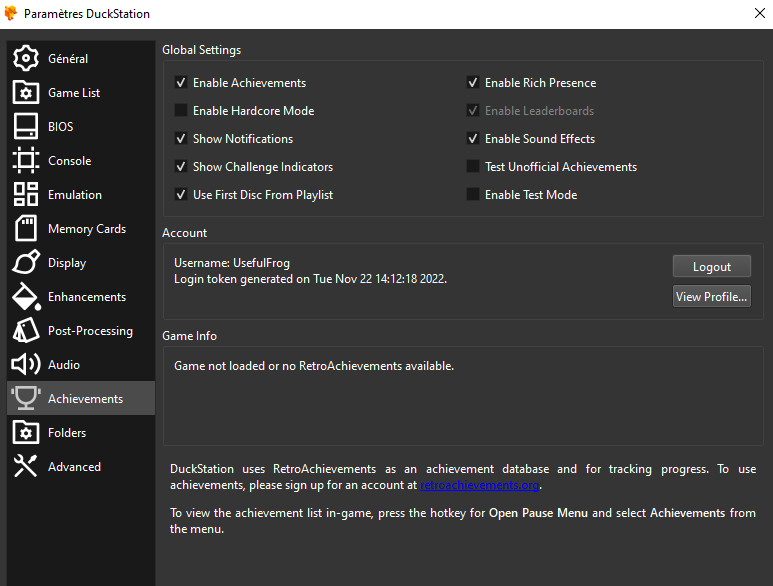This screenshot has width=773, height=586.
Task: Click the Folders gear-folder icon
Action: (26, 432)
